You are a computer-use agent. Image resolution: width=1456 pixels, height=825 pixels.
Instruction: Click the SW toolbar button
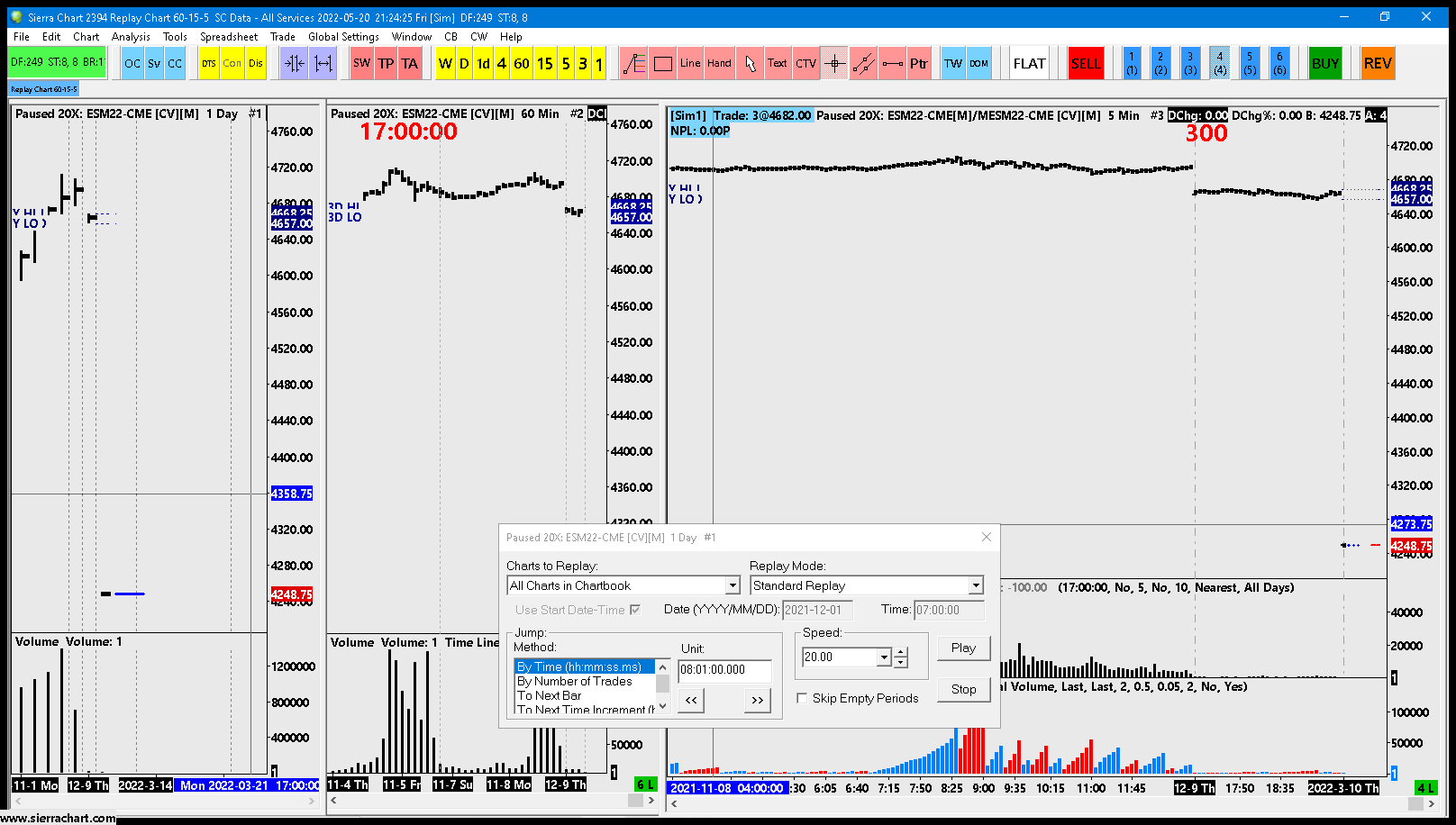click(x=362, y=63)
